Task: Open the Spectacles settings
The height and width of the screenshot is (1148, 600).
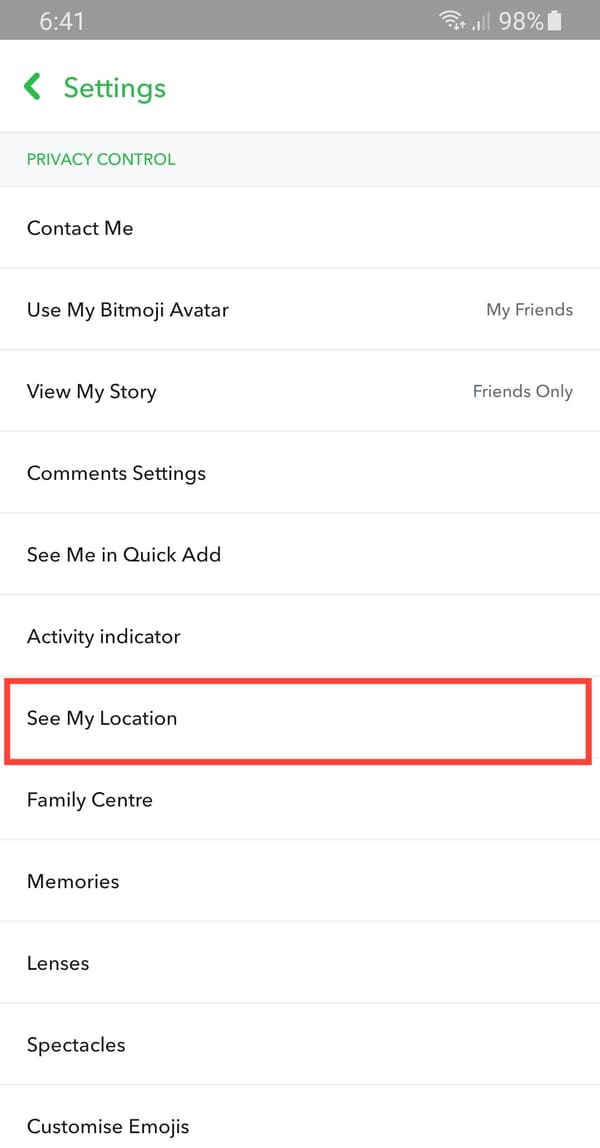Action: (x=76, y=1044)
